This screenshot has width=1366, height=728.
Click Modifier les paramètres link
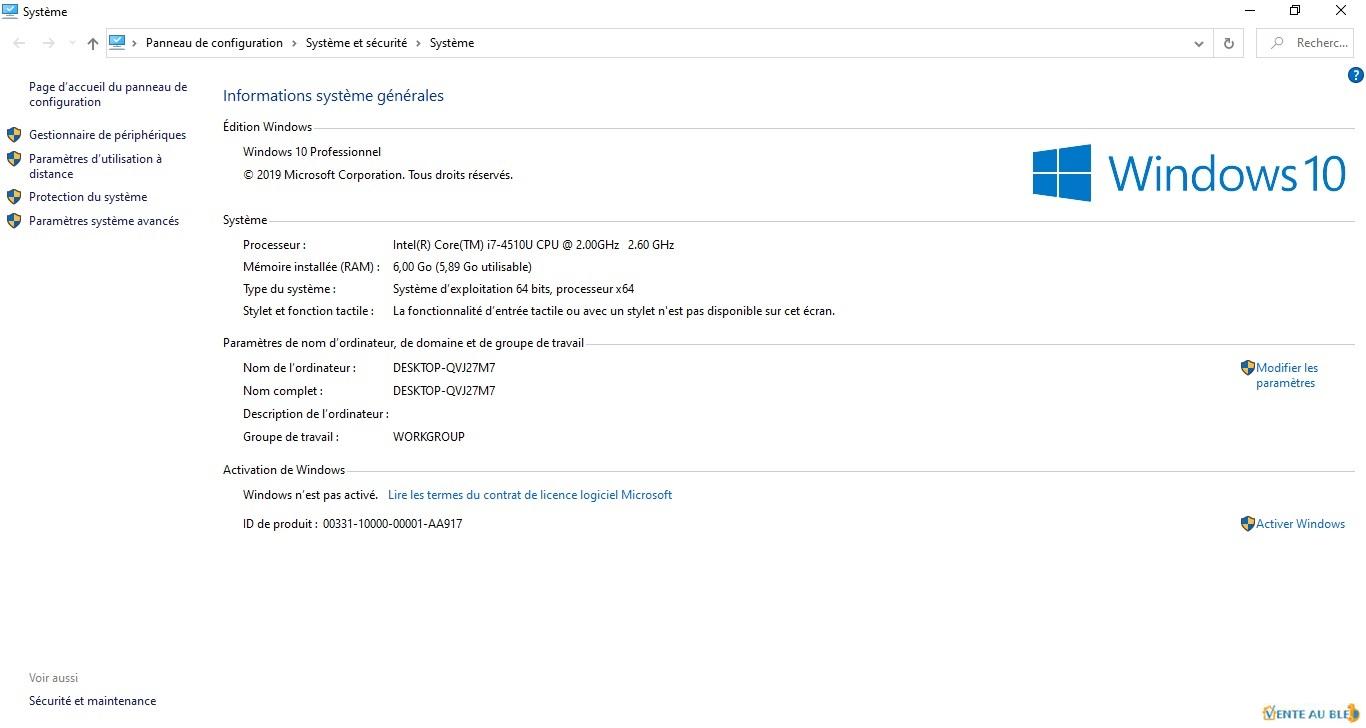point(1287,375)
